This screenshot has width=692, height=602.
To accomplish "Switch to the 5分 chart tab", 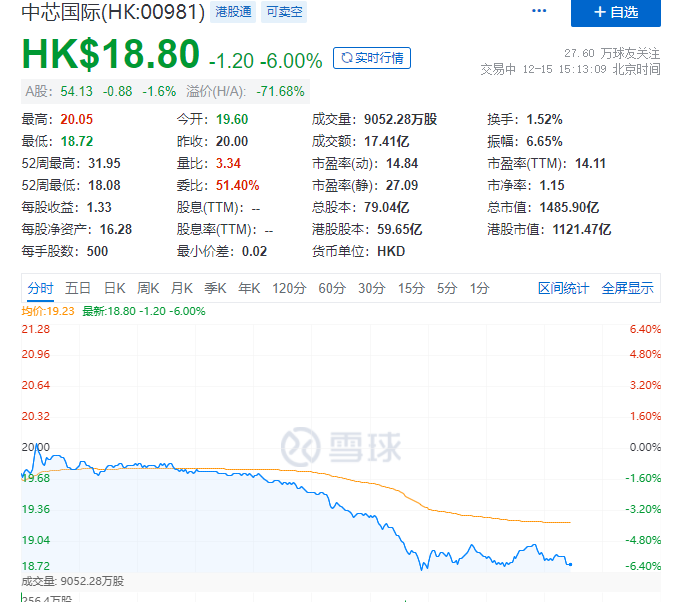I will [447, 288].
